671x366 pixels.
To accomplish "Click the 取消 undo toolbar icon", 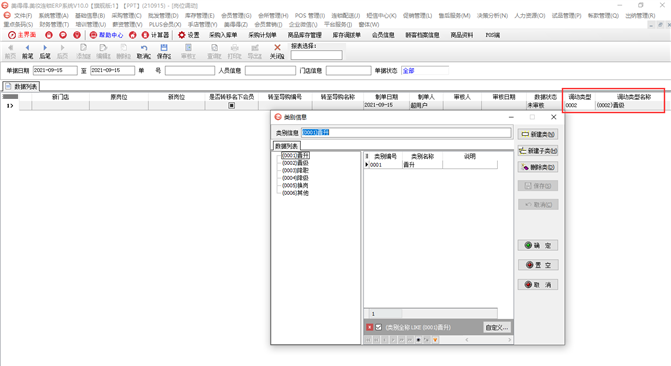I will [x=144, y=51].
